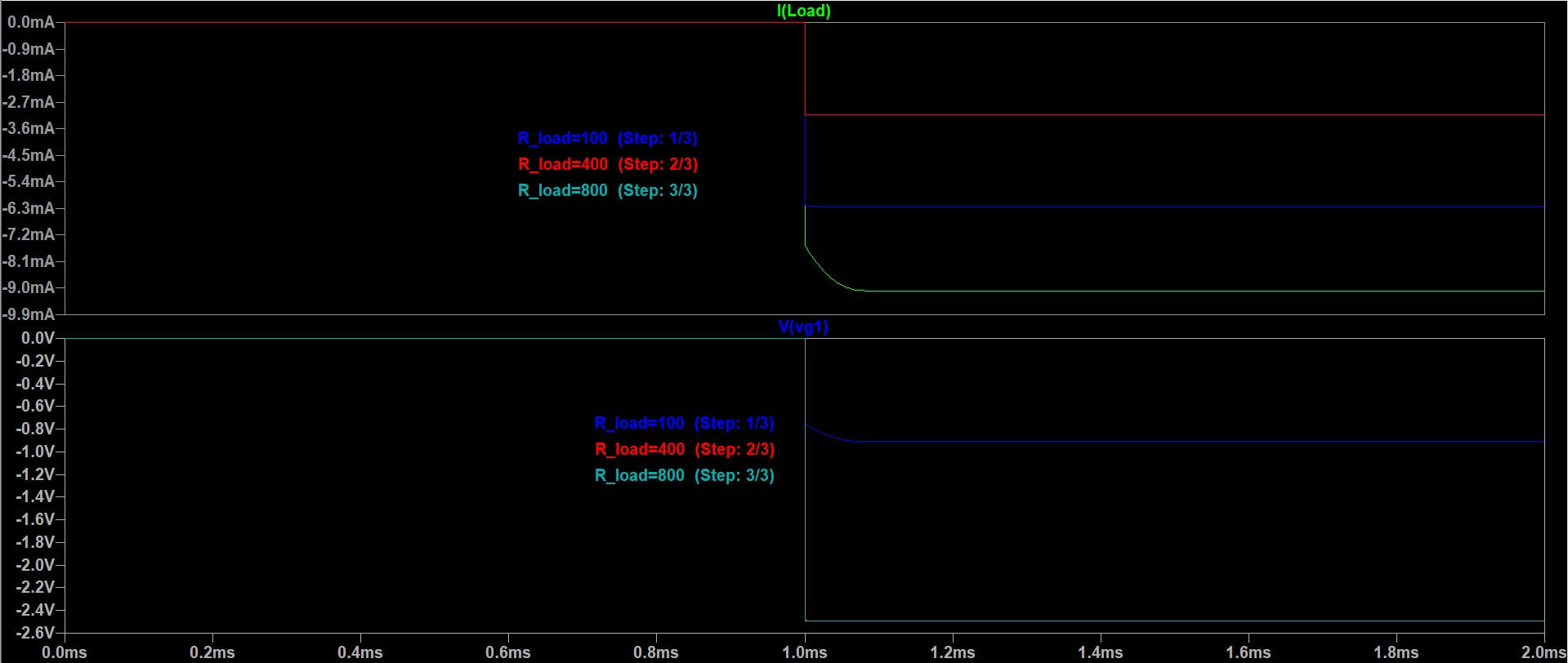Click the -0.4V axis label
The image size is (1568, 663).
click(x=35, y=384)
